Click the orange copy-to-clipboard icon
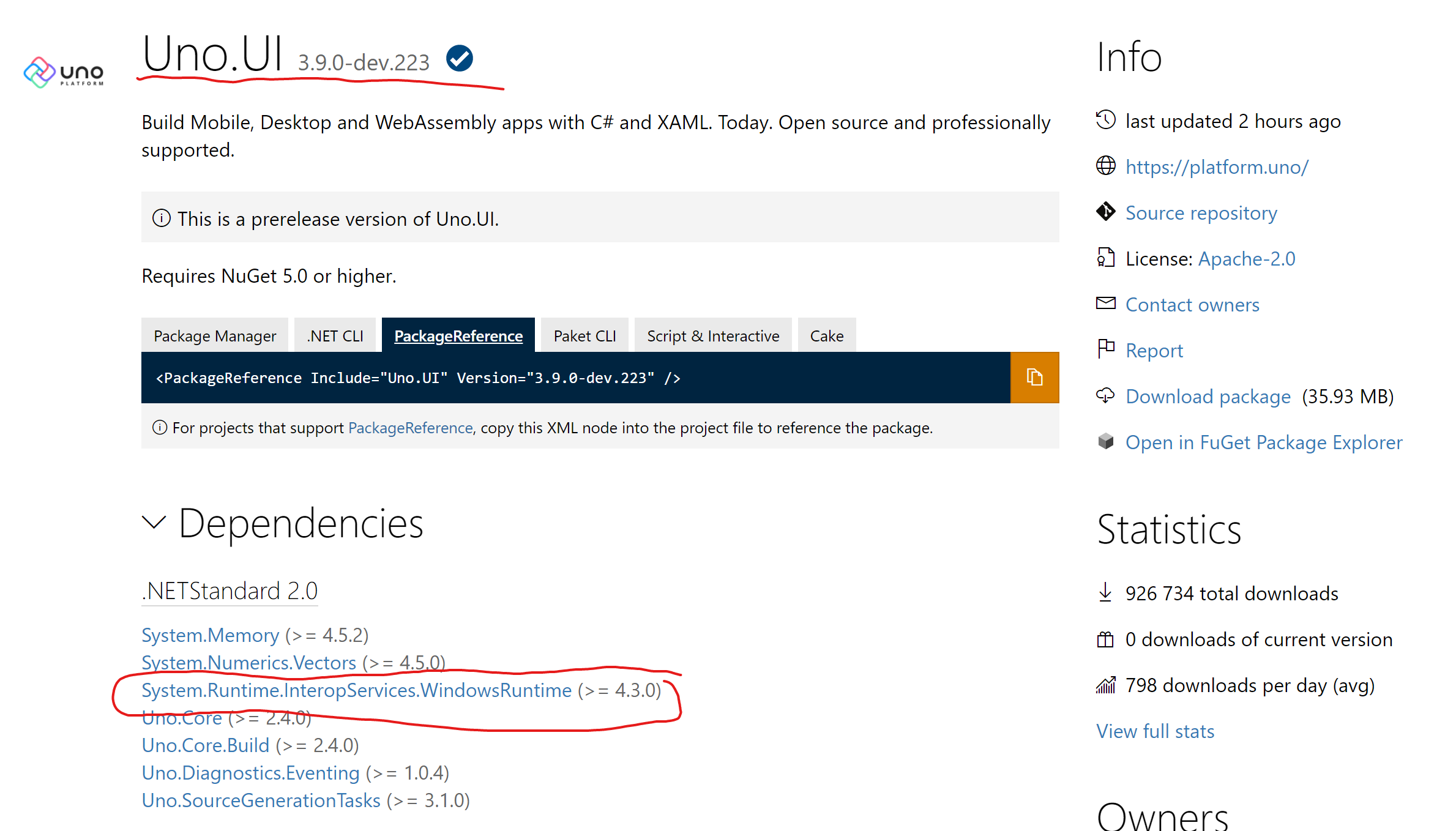Viewport: 1456px width, 831px height. click(1034, 378)
